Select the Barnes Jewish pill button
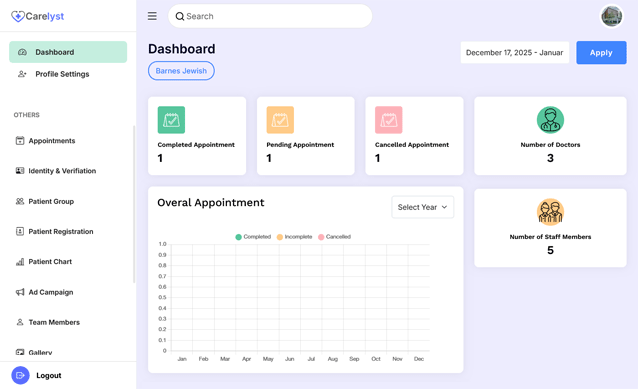This screenshot has height=389, width=638. click(181, 71)
